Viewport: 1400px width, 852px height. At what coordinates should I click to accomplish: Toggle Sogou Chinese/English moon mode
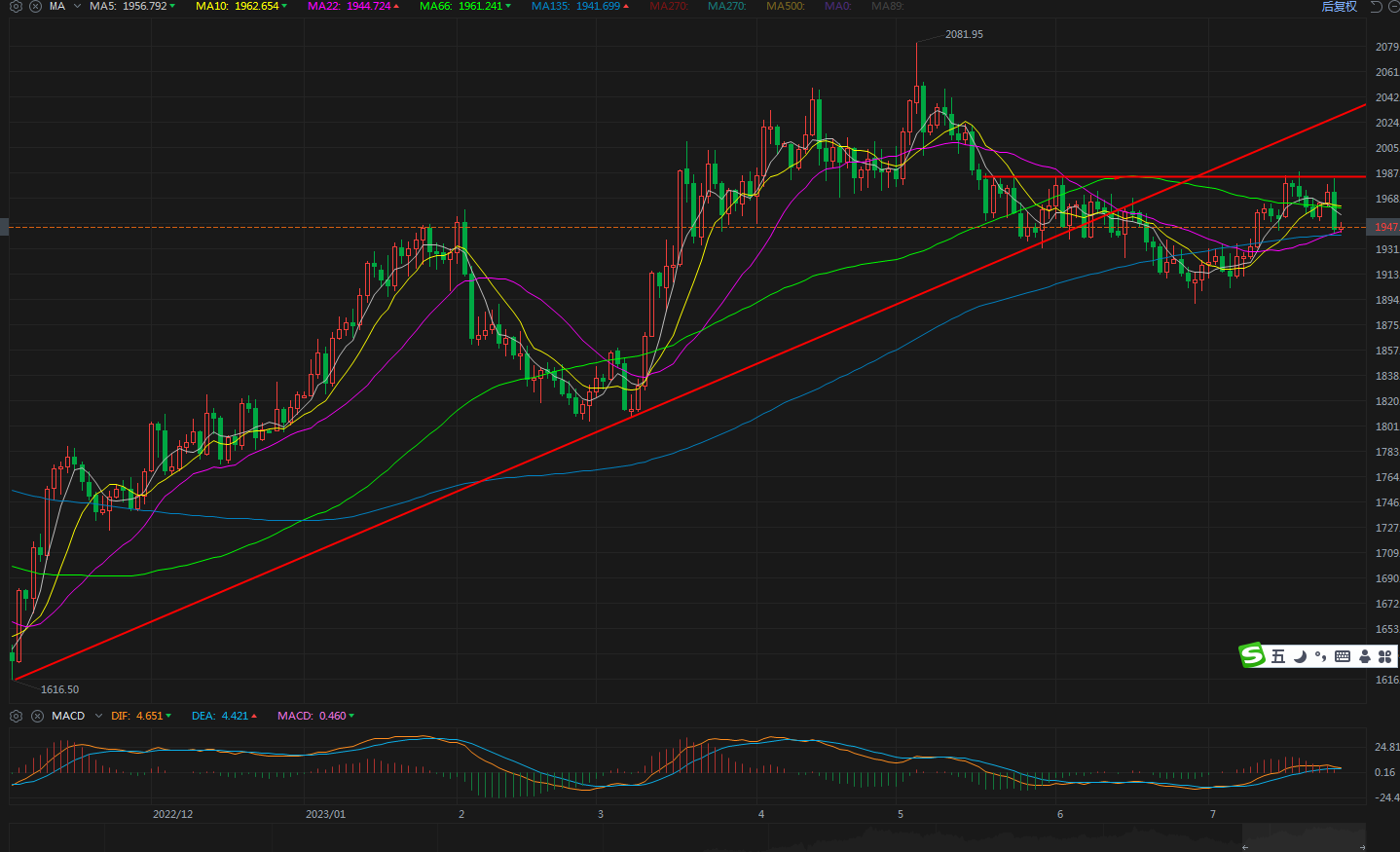1300,656
